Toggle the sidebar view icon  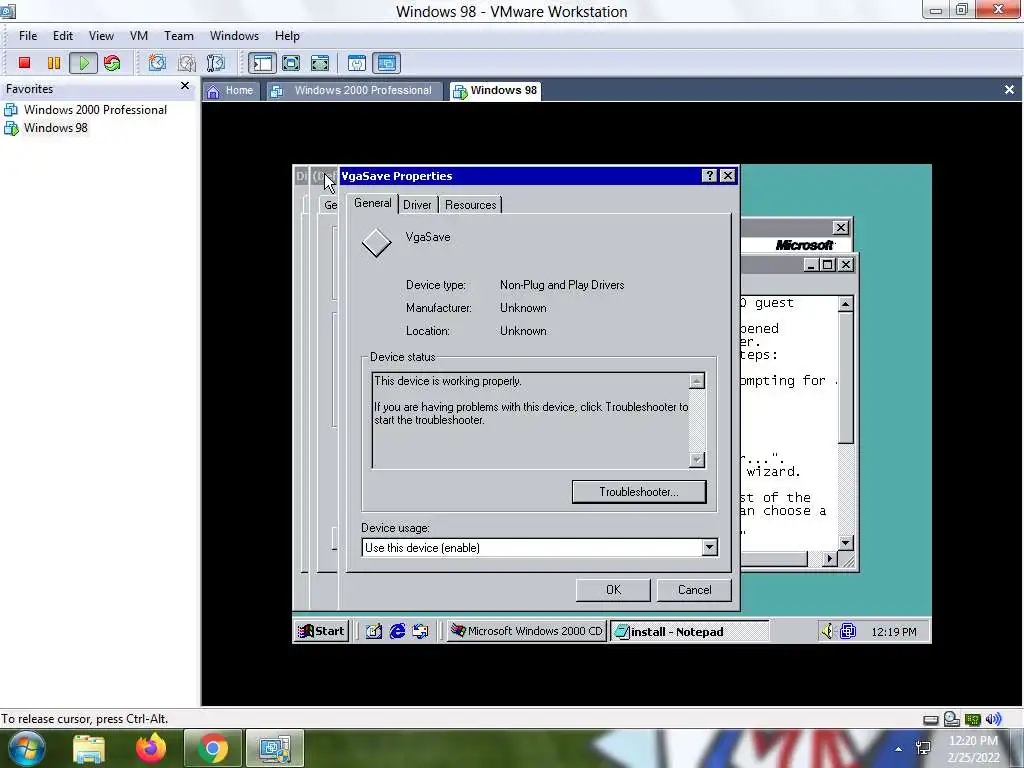pyautogui.click(x=262, y=63)
